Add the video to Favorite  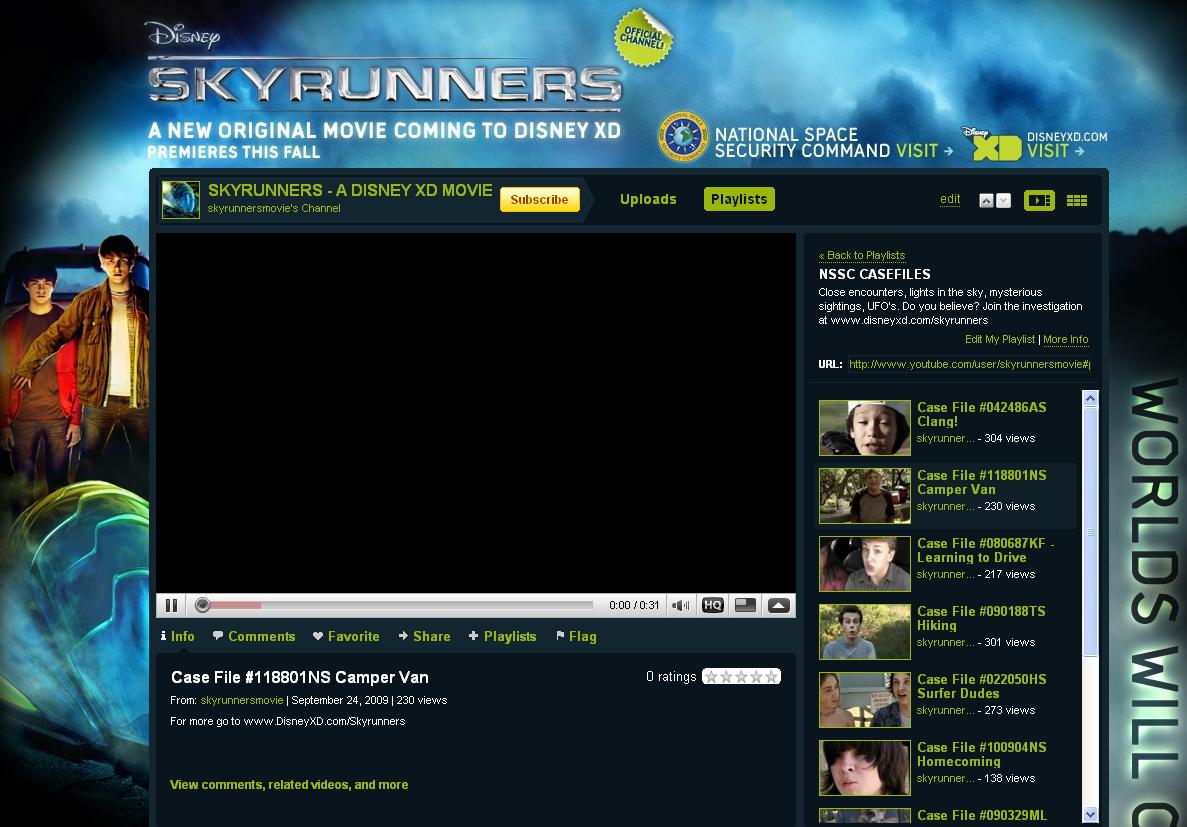pos(346,636)
